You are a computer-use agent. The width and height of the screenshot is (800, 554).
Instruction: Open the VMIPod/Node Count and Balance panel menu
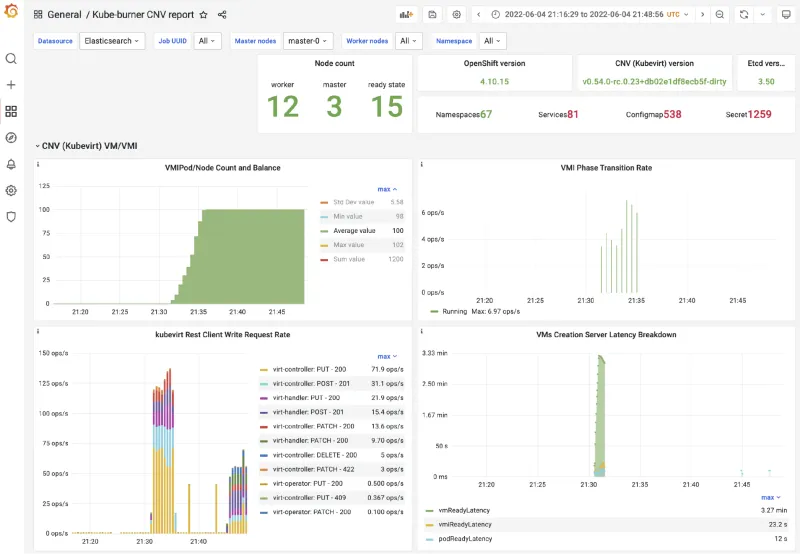coord(222,168)
